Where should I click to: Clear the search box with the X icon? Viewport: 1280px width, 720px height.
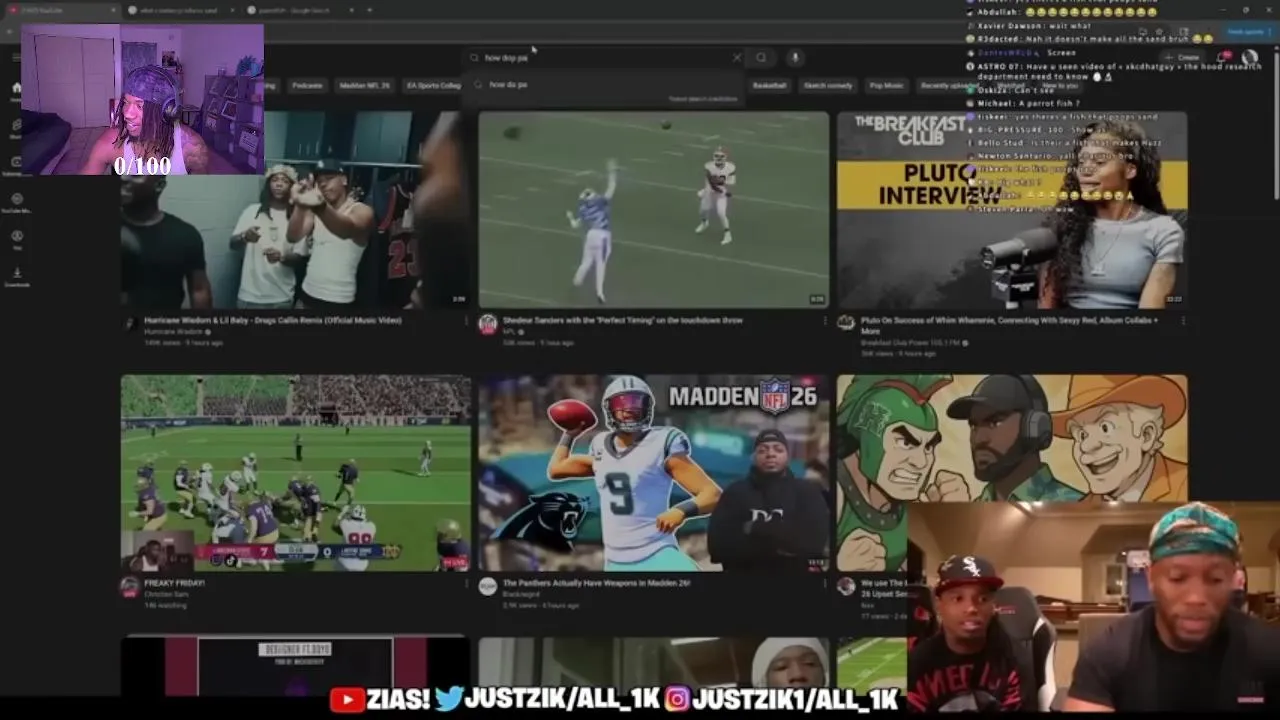737,58
